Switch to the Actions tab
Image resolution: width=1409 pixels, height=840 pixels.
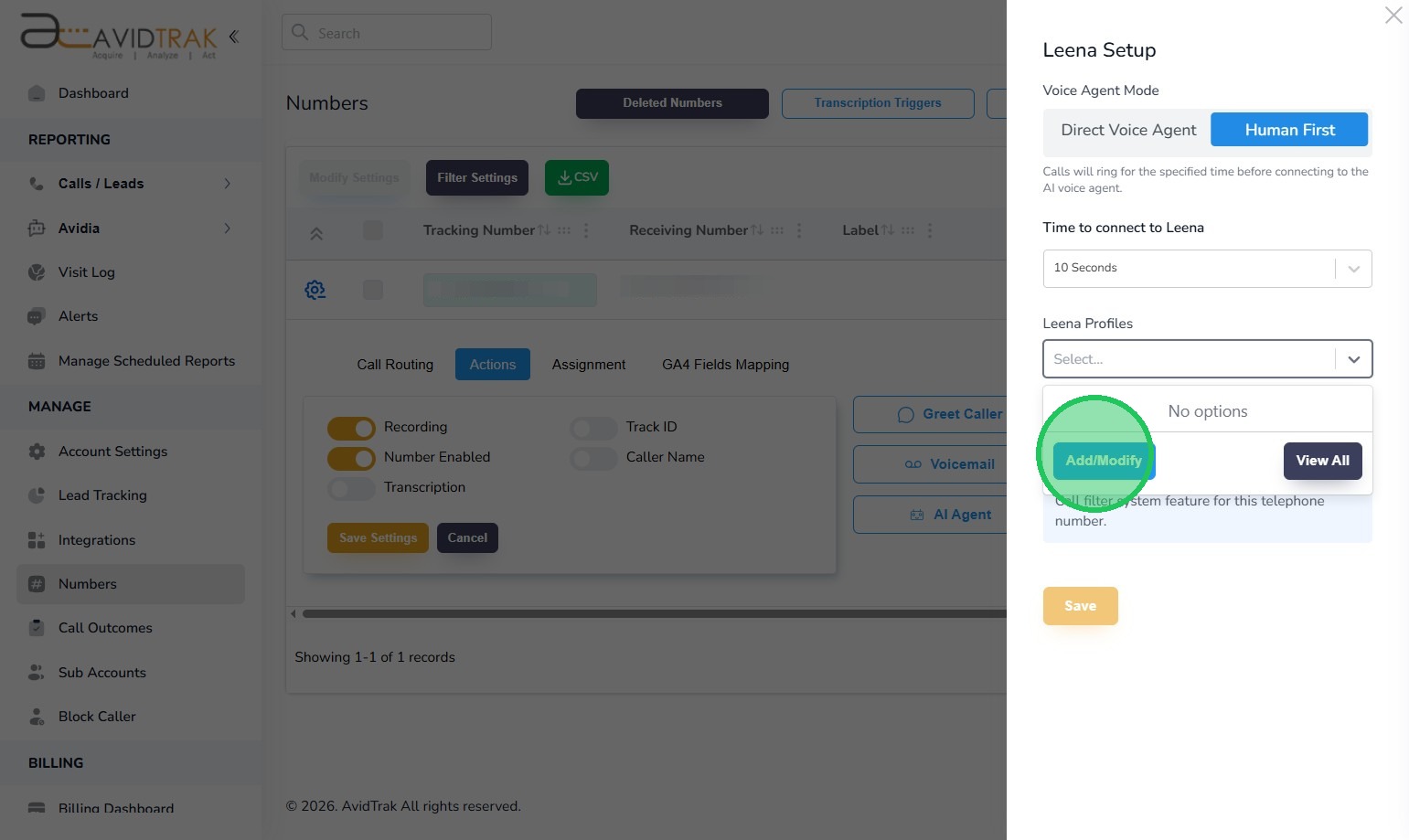pos(493,365)
